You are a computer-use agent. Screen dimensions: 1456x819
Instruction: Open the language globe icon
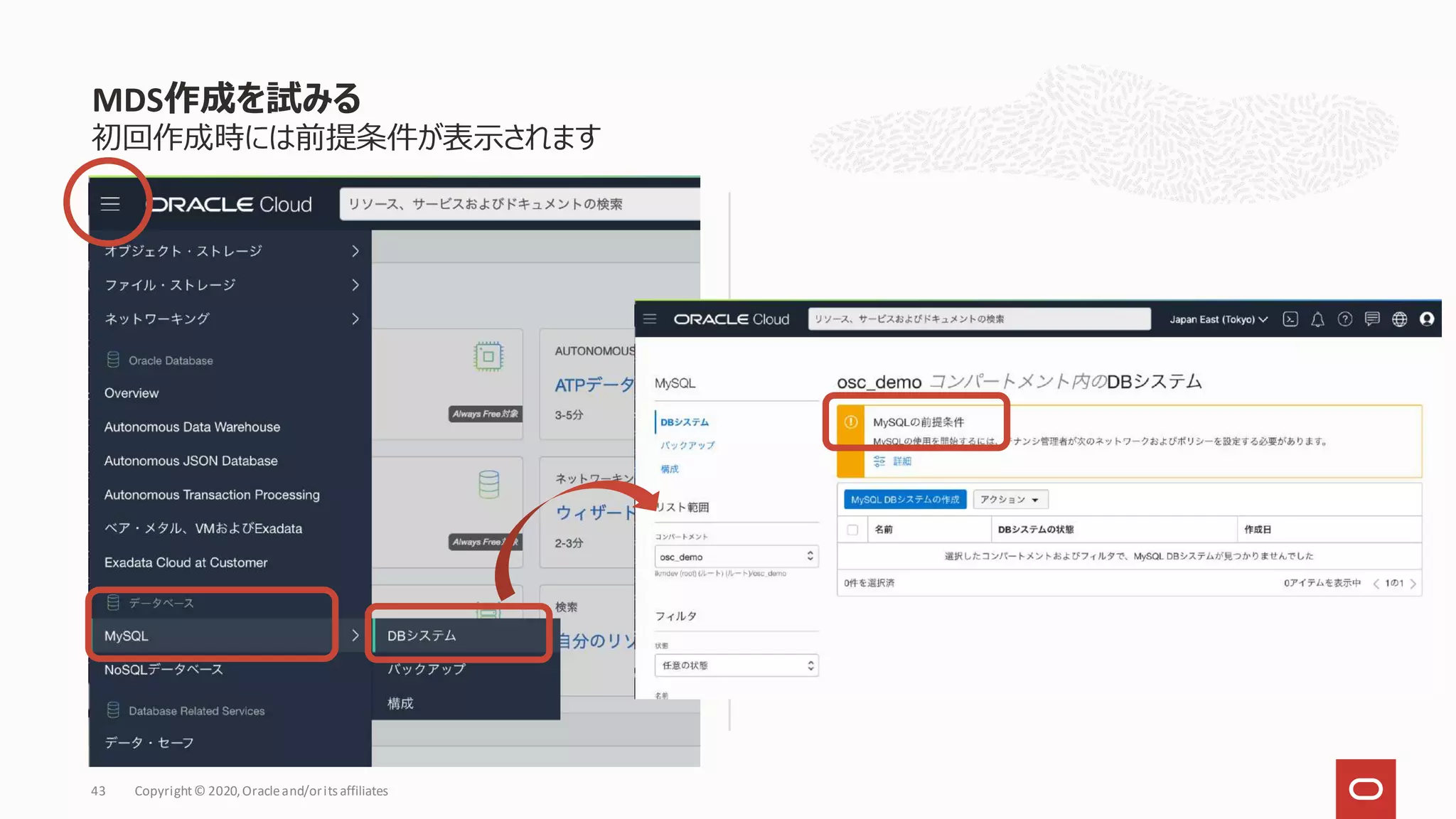(x=1399, y=319)
